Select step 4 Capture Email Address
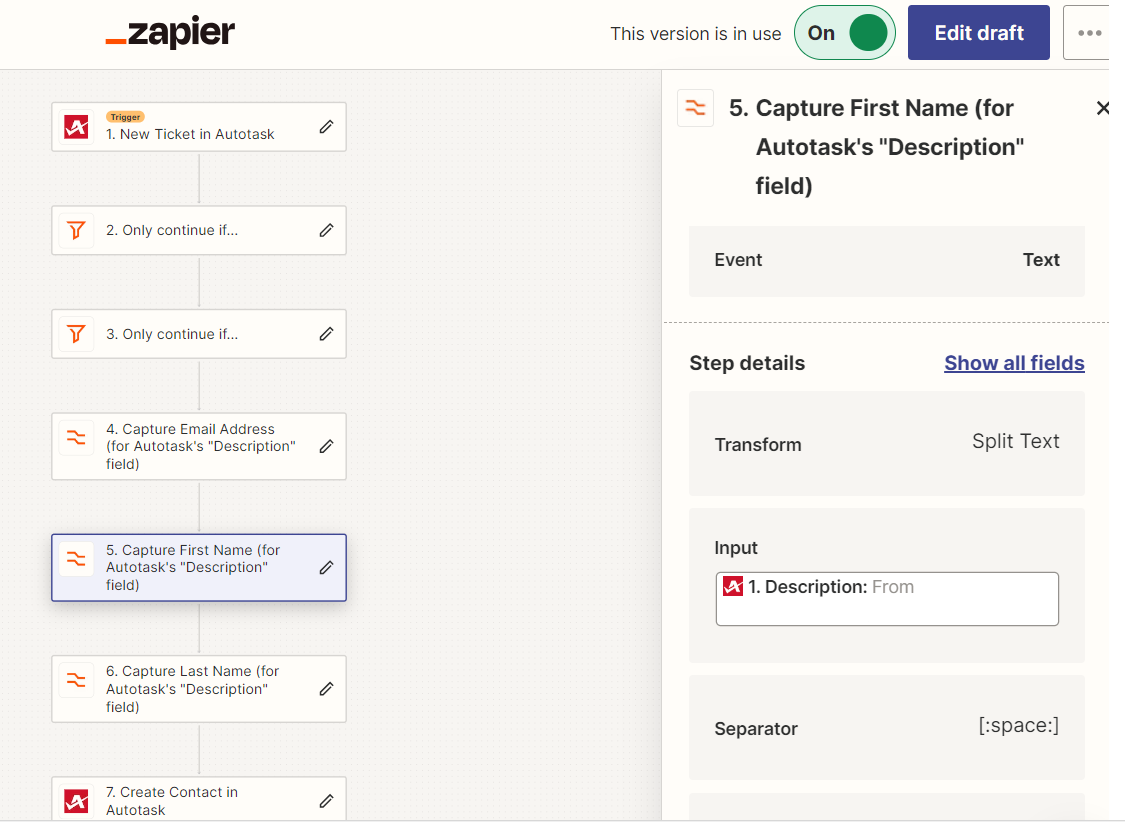The image size is (1125, 822). pyautogui.click(x=199, y=446)
